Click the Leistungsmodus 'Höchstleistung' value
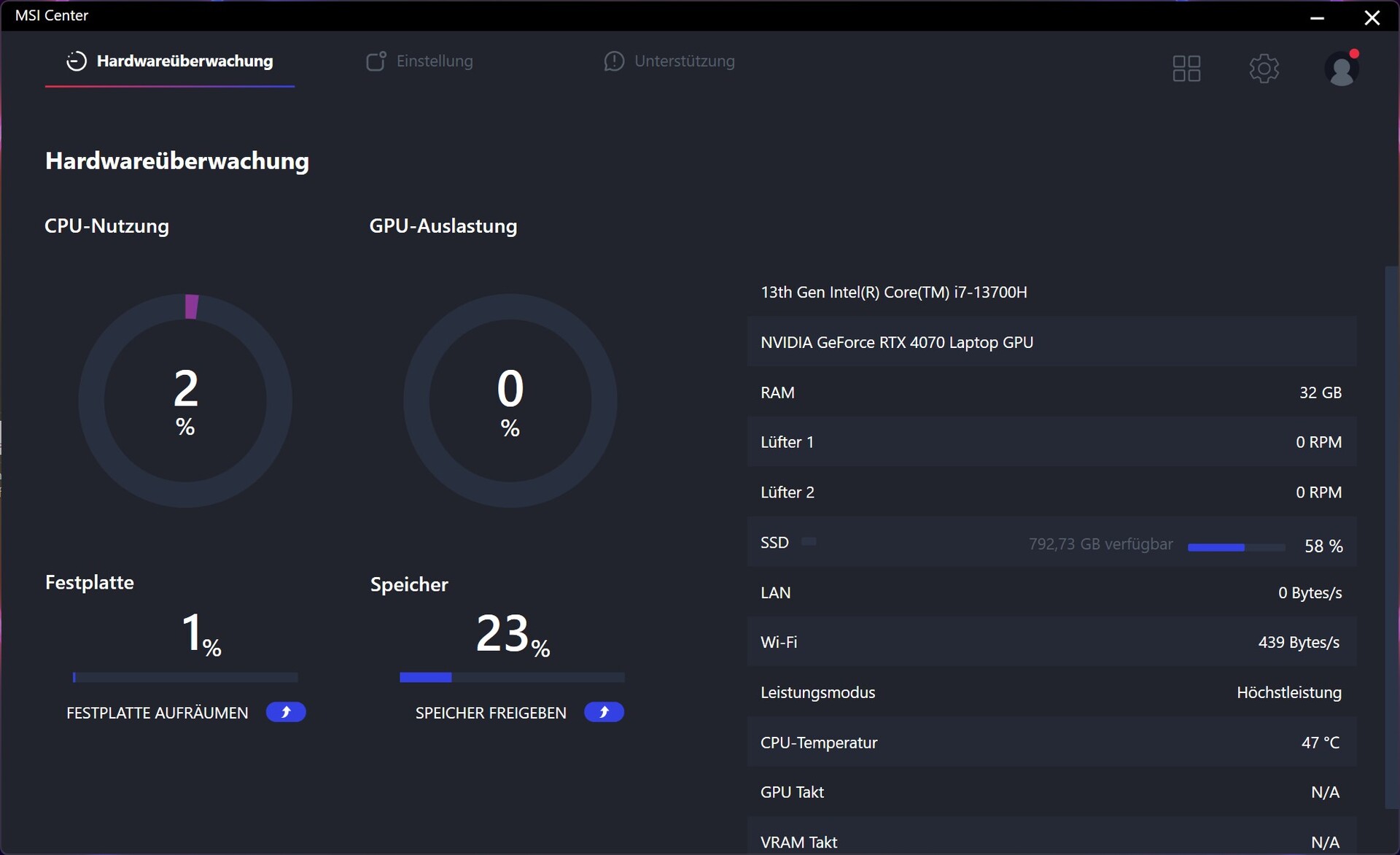Viewport: 1400px width, 855px height. tap(1289, 692)
